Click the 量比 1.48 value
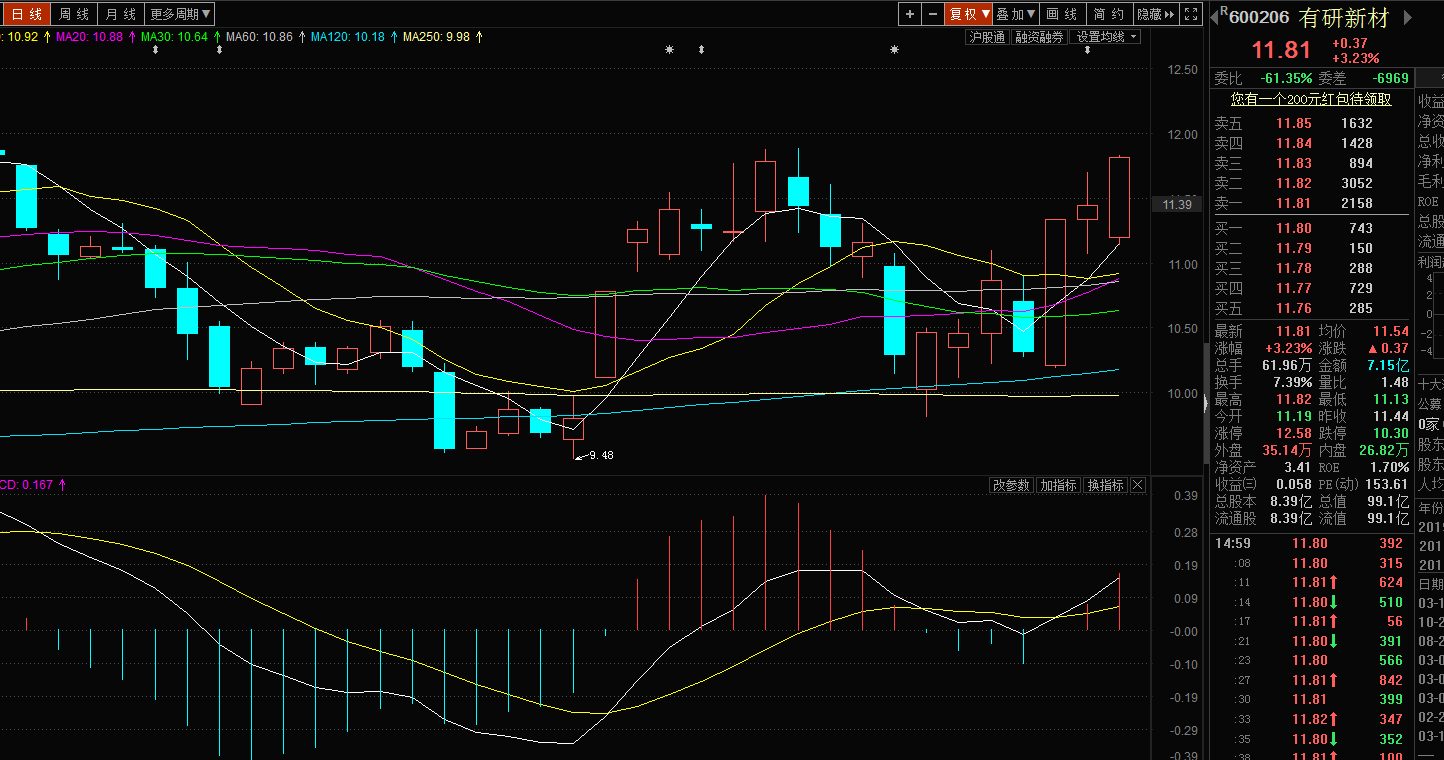This screenshot has height=760, width=1444. point(1395,382)
